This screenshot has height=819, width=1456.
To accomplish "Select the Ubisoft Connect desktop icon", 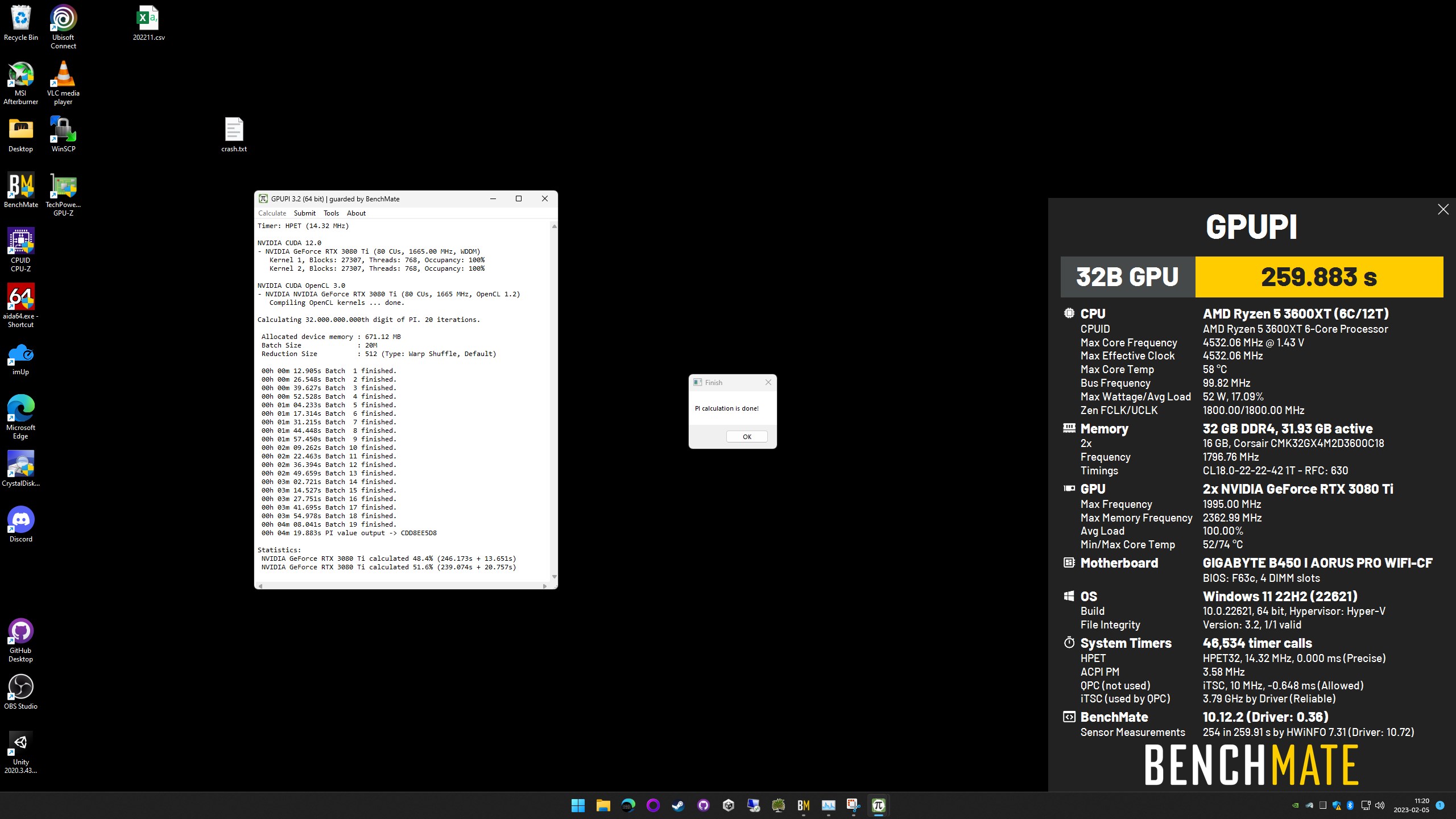I will (63, 27).
